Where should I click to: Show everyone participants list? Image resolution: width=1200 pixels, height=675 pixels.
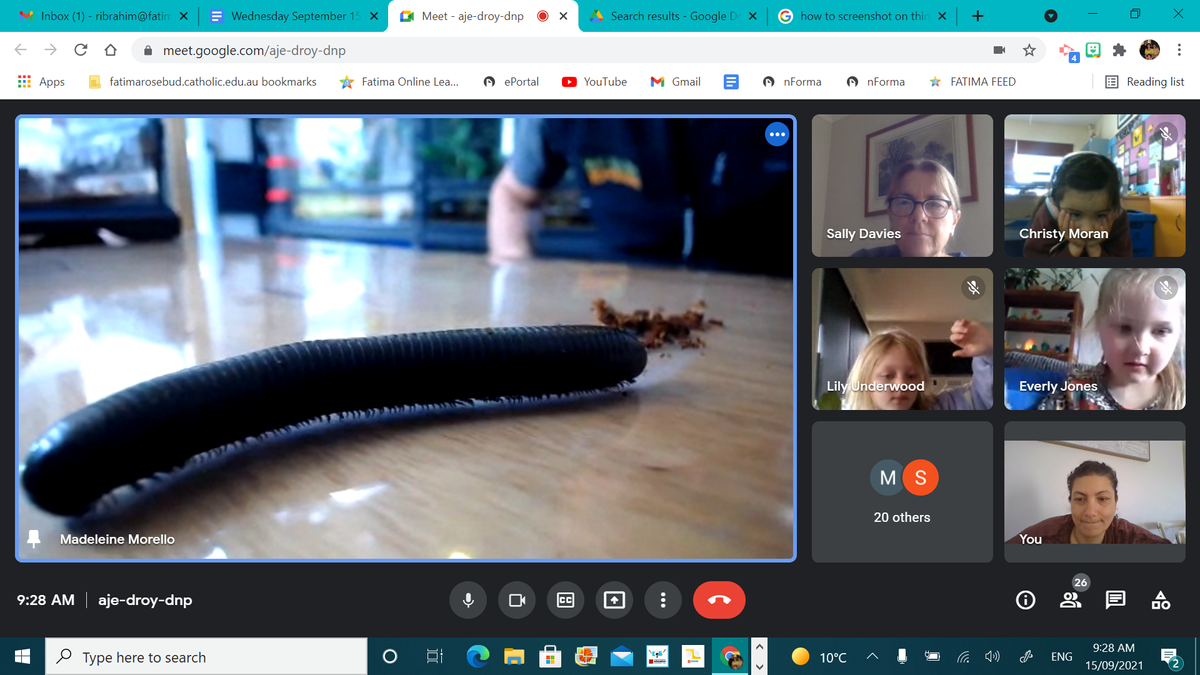1070,600
